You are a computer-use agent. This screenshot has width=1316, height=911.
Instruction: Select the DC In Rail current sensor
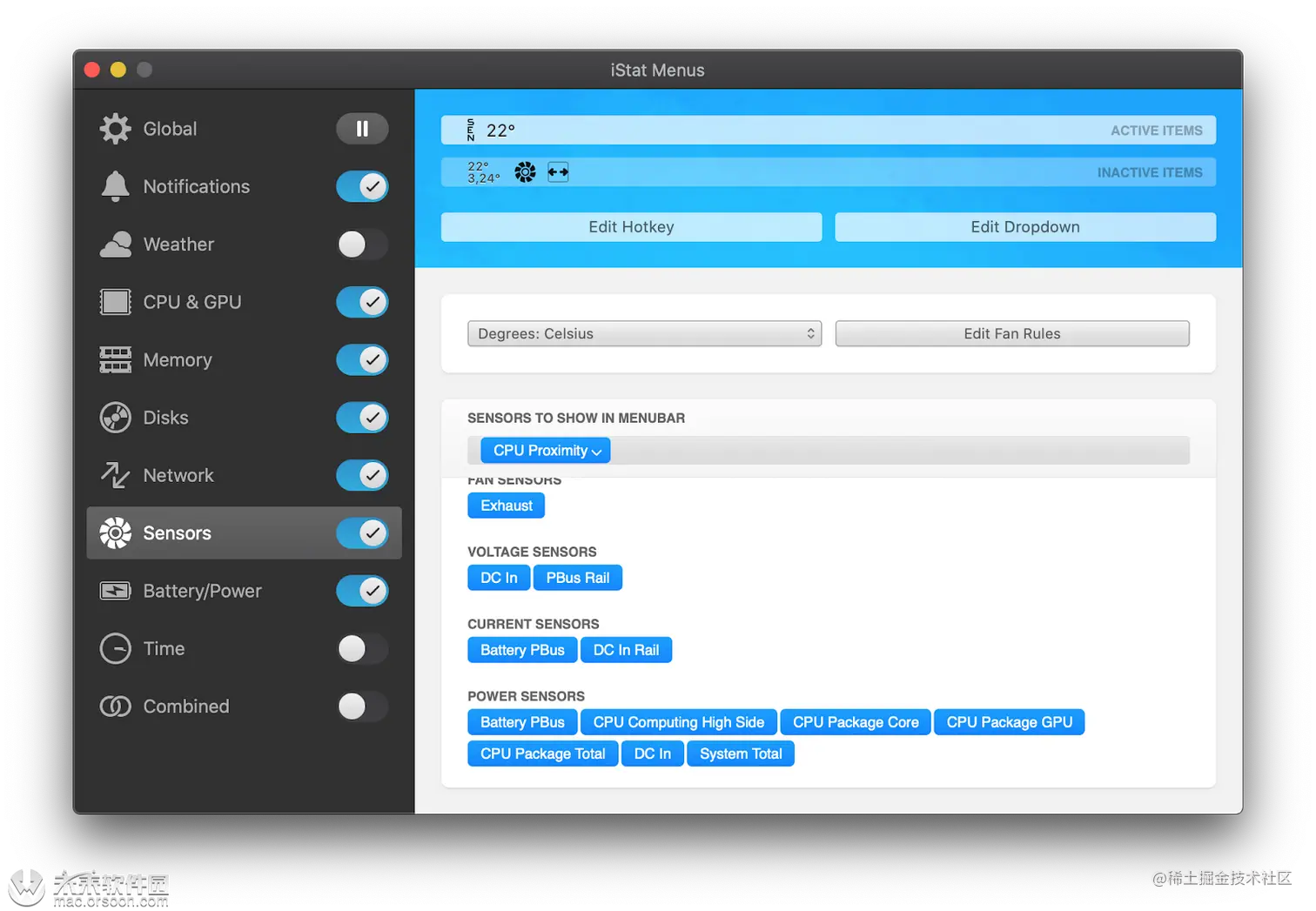tap(626, 650)
